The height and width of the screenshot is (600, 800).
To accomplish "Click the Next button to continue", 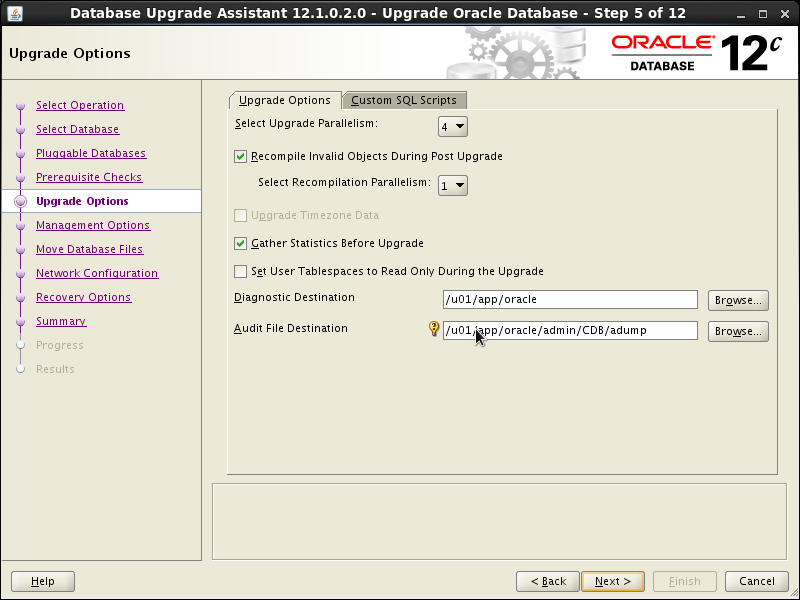I will 612,581.
